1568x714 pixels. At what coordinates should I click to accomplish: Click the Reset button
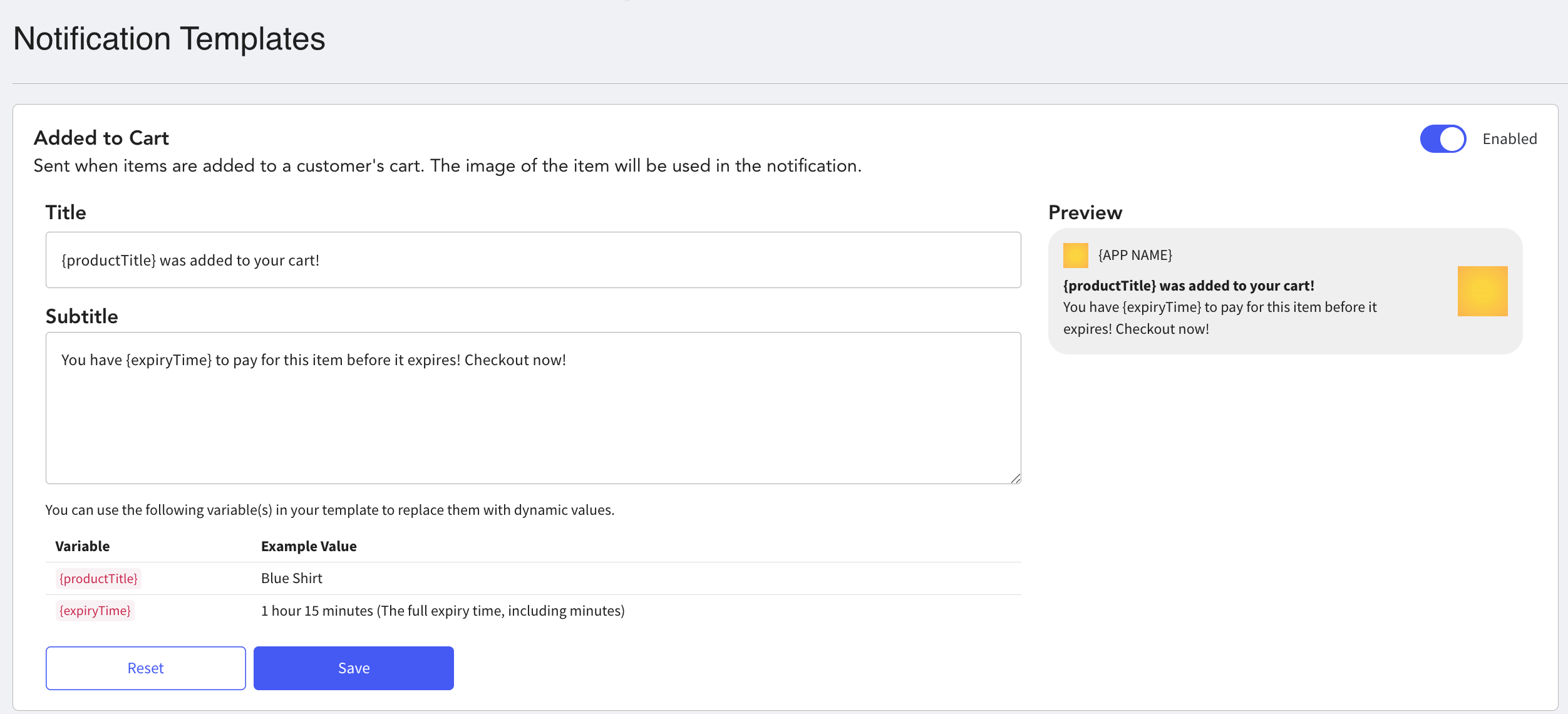145,668
